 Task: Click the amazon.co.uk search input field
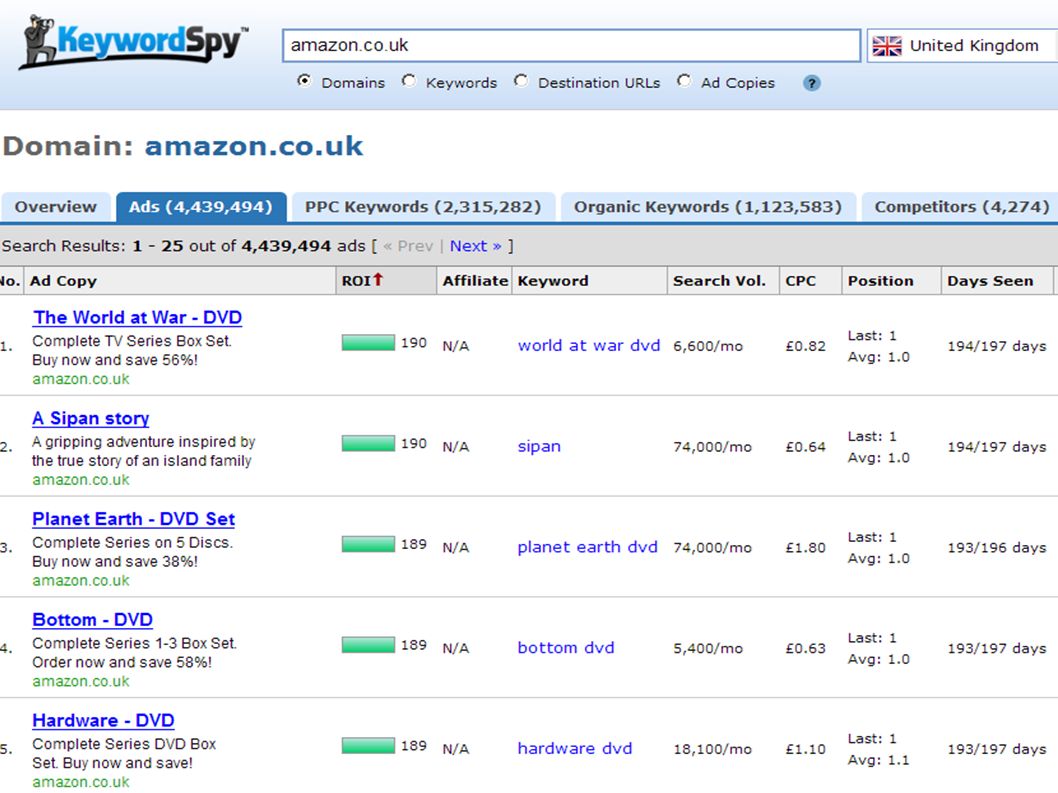tap(571, 45)
